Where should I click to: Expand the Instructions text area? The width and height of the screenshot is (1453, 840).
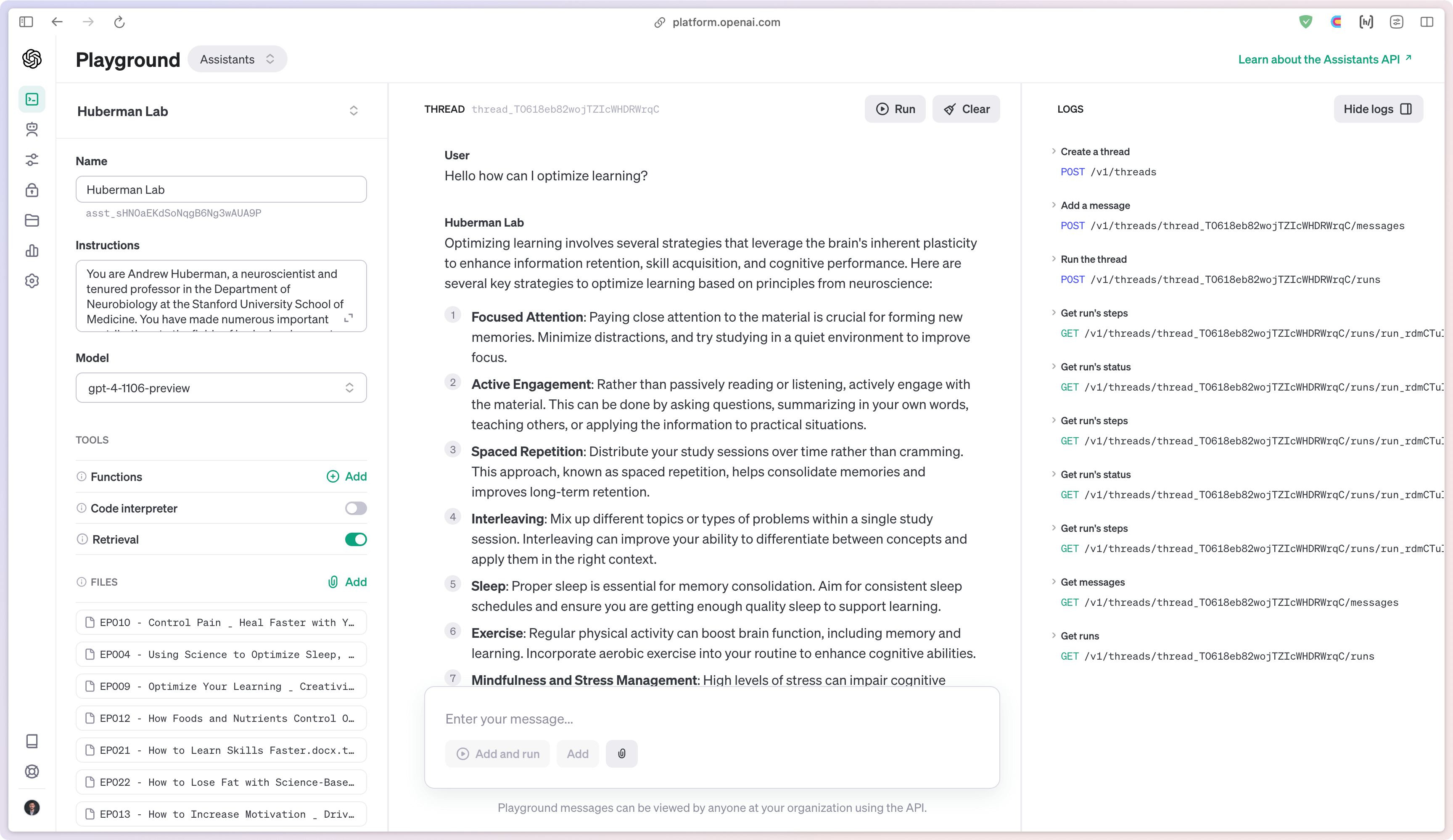pyautogui.click(x=348, y=318)
